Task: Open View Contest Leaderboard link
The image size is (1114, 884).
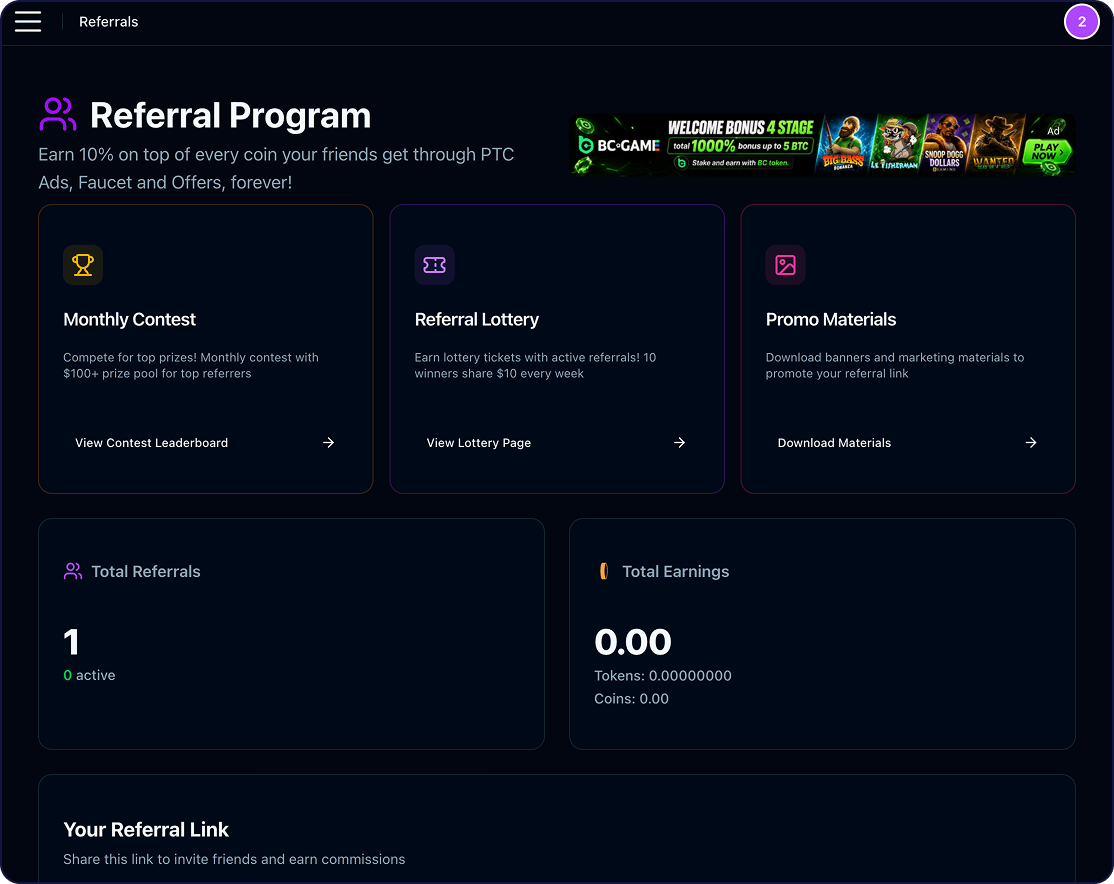Action: point(151,443)
